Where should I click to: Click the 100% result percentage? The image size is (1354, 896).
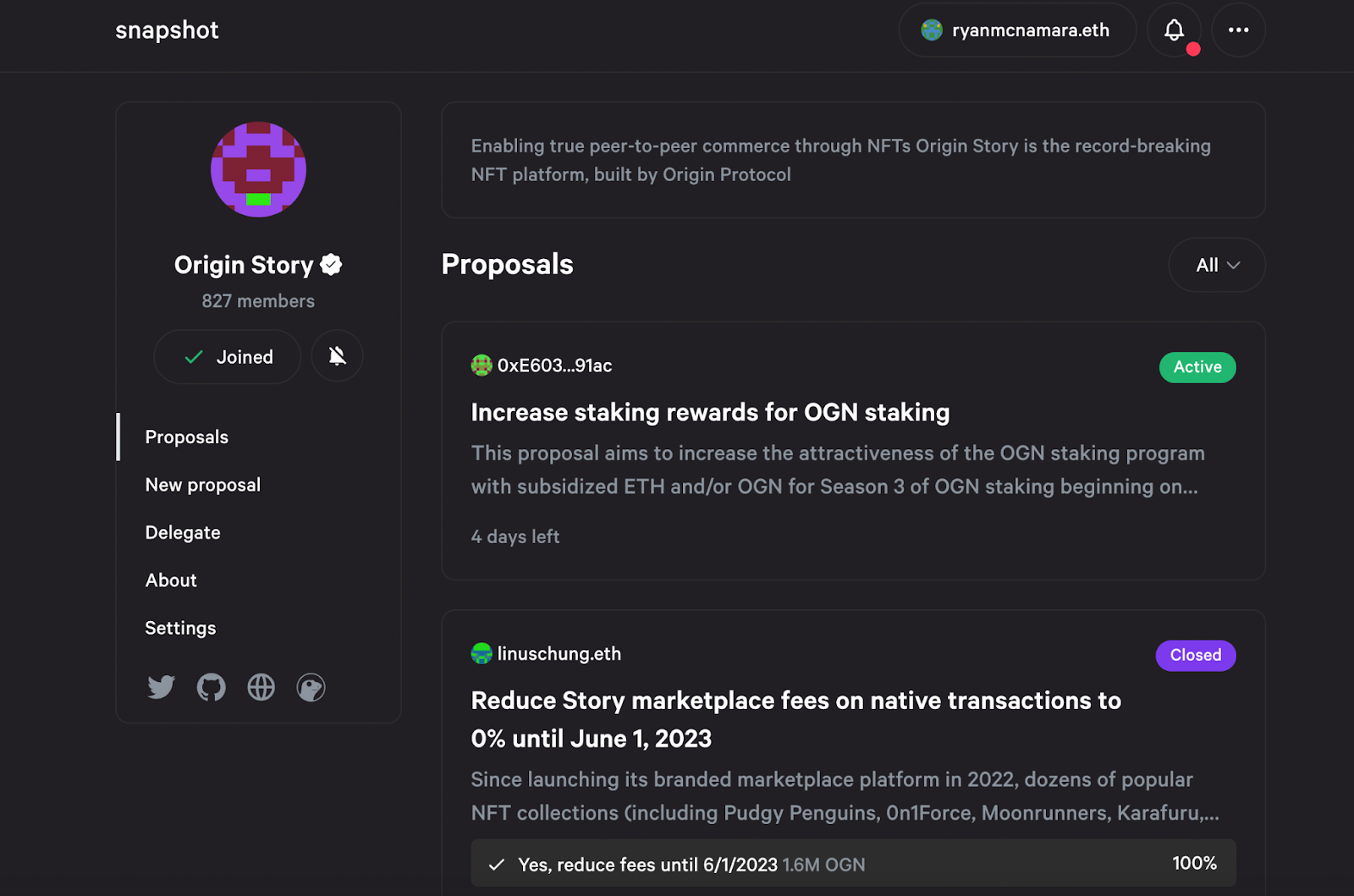1194,863
